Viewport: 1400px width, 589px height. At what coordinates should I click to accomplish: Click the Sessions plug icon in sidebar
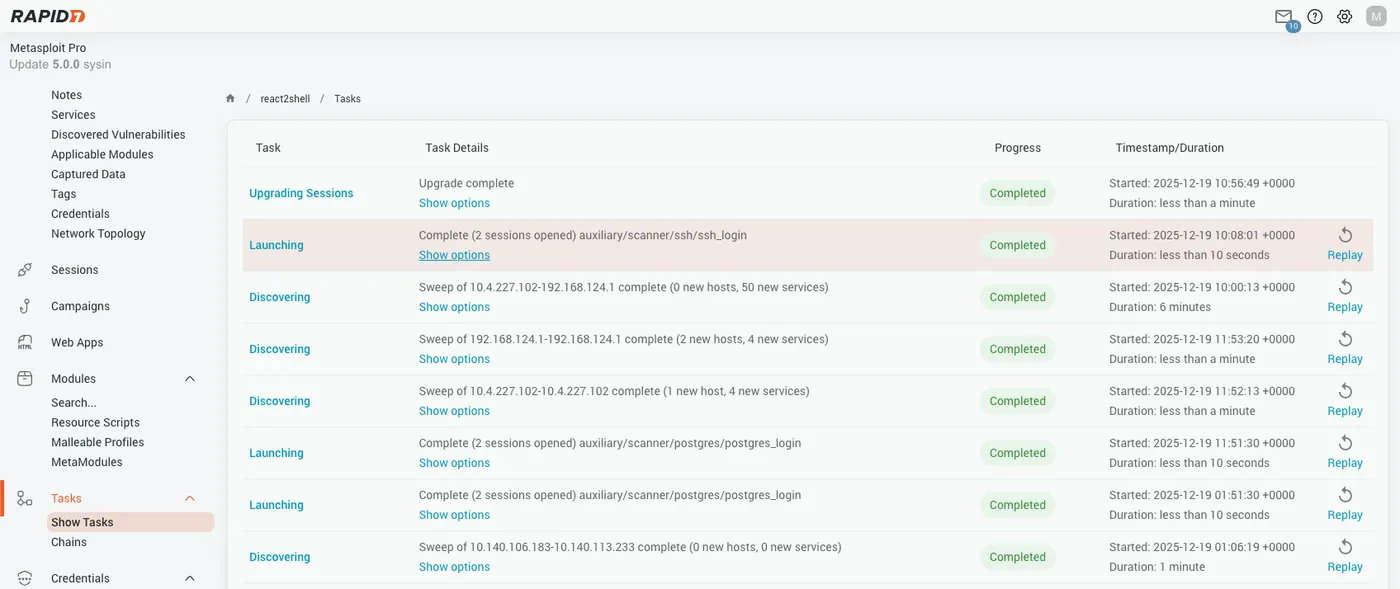coord(24,269)
